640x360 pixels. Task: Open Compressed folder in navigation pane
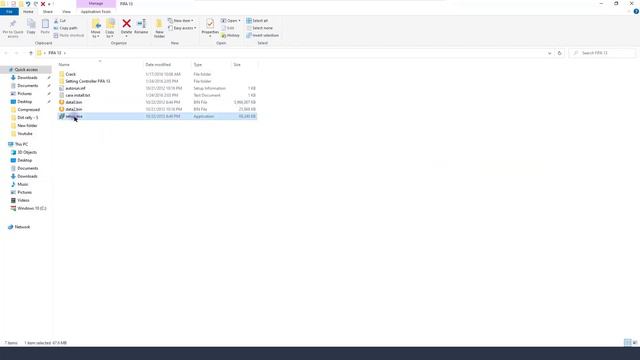(x=28, y=110)
